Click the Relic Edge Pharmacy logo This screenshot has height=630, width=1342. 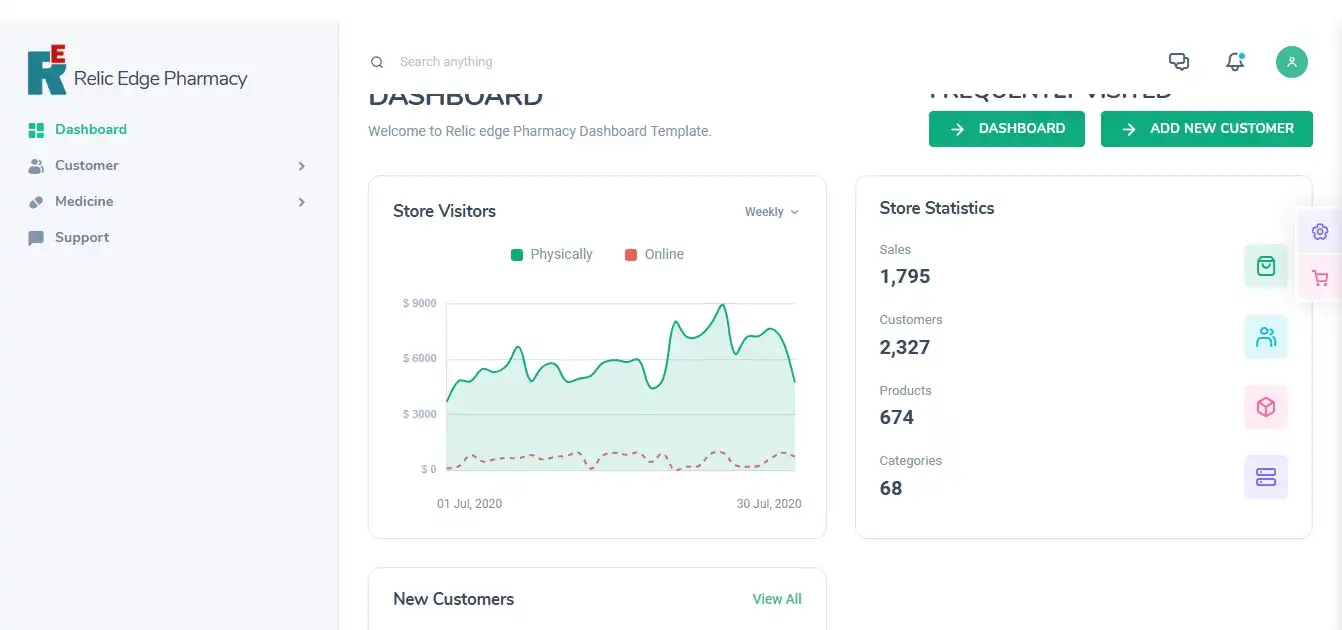(x=137, y=72)
